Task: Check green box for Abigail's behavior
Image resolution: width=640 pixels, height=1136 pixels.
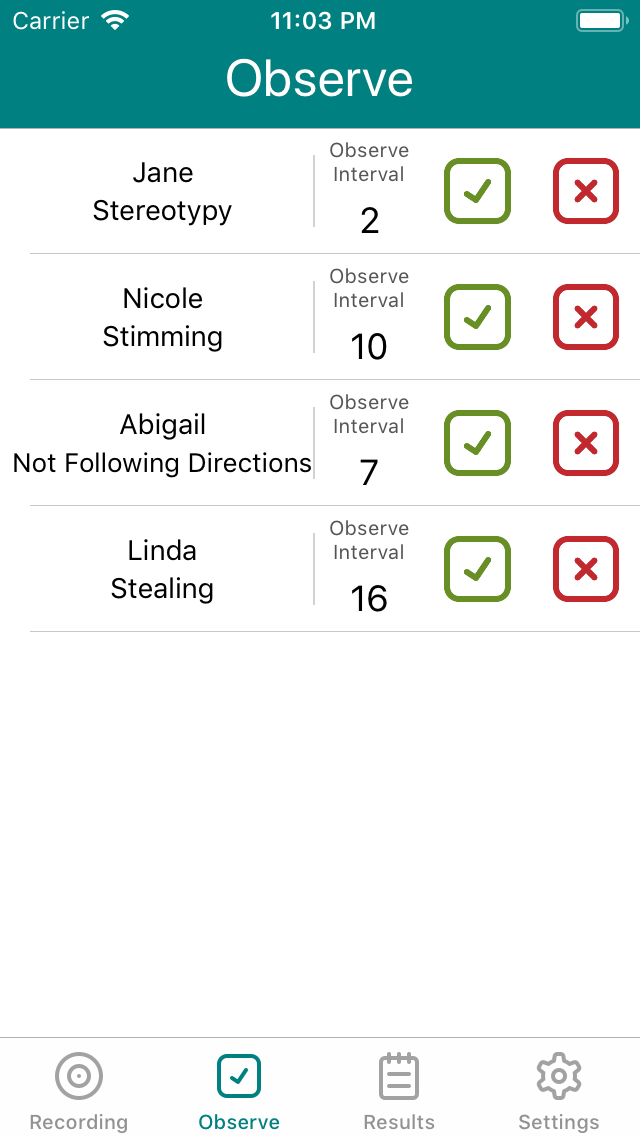Action: tap(477, 443)
